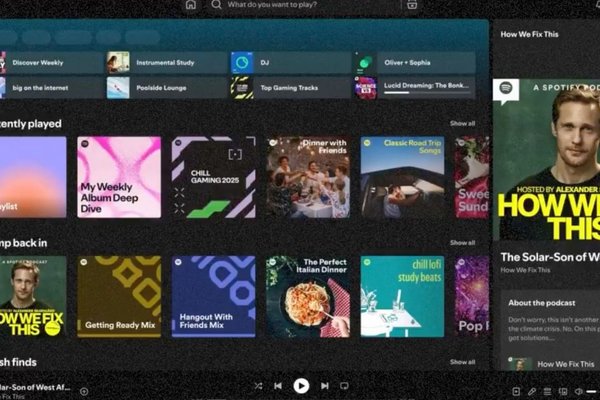Open the Chill Gaming 2025 playlist card
The height and width of the screenshot is (400, 600).
(214, 177)
